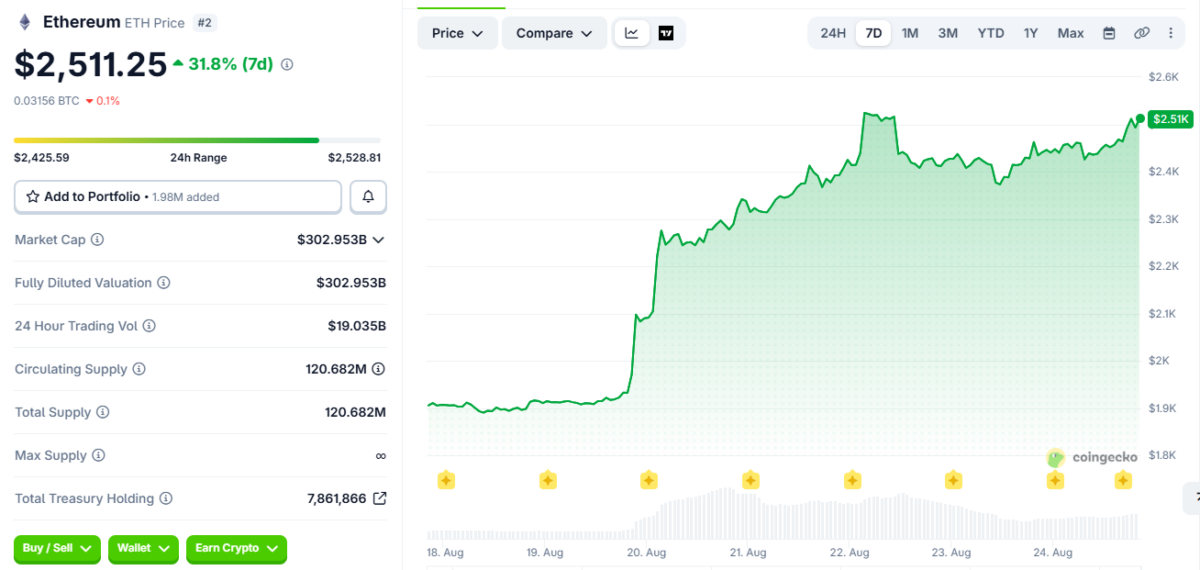This screenshot has width=1200, height=570.
Task: Show Max Supply info tooltip
Action: coord(98,455)
